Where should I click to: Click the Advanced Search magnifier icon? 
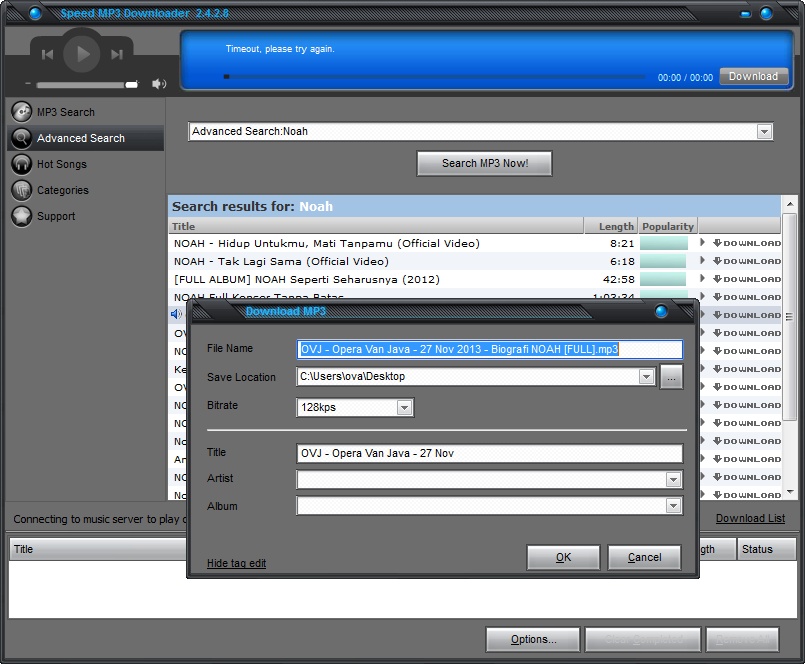(22, 138)
